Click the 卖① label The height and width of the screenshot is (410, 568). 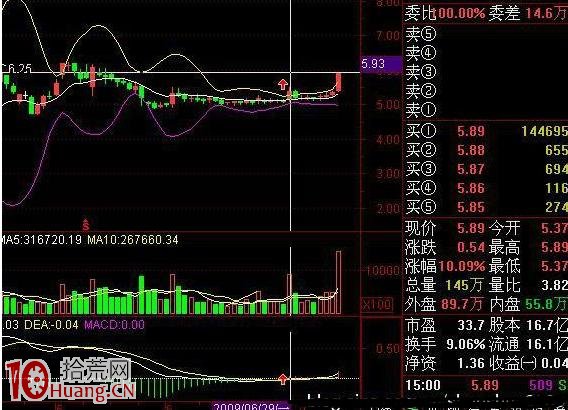tap(421, 109)
